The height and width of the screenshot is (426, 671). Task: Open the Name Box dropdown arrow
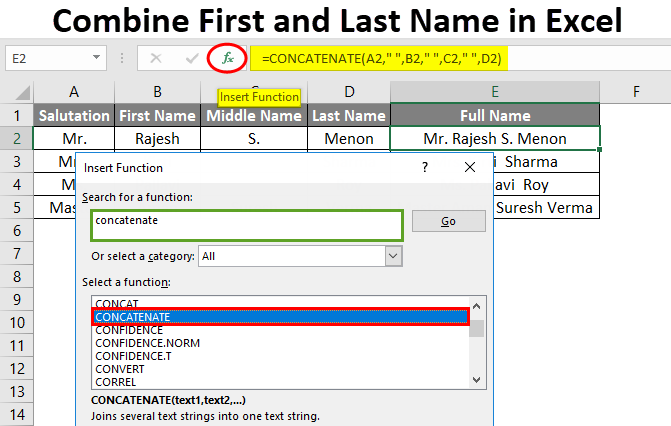(x=97, y=57)
